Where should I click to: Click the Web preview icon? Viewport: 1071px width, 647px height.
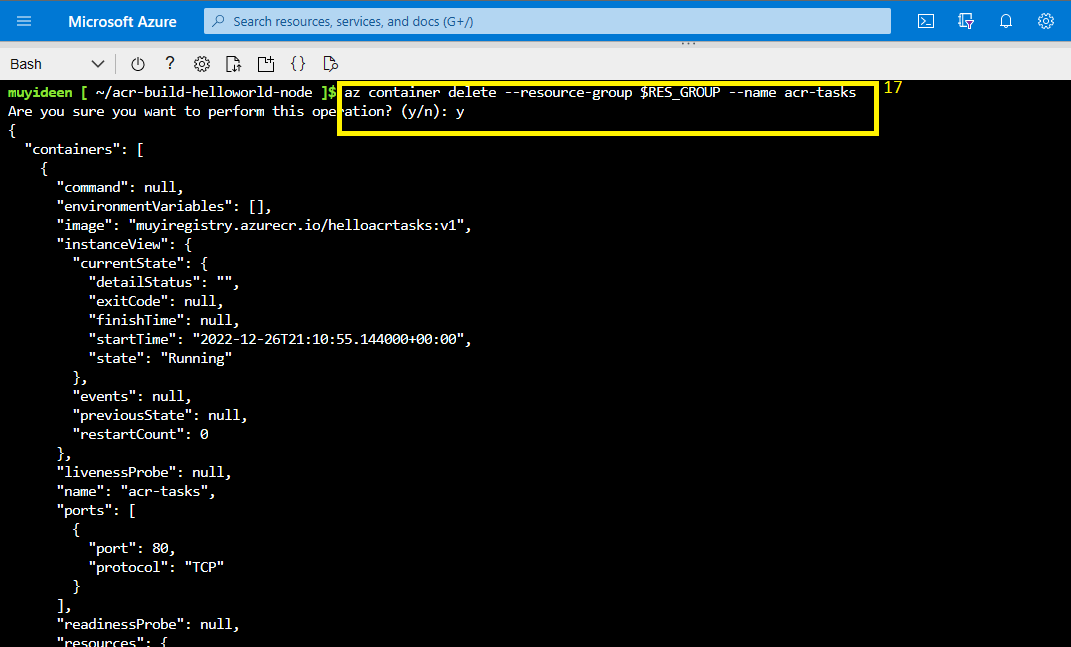click(331, 64)
